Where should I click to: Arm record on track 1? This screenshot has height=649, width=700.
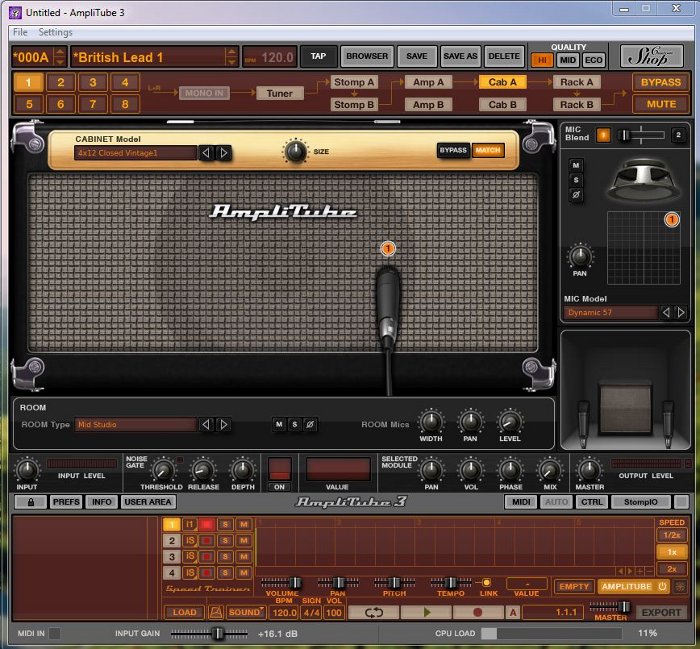(x=207, y=524)
